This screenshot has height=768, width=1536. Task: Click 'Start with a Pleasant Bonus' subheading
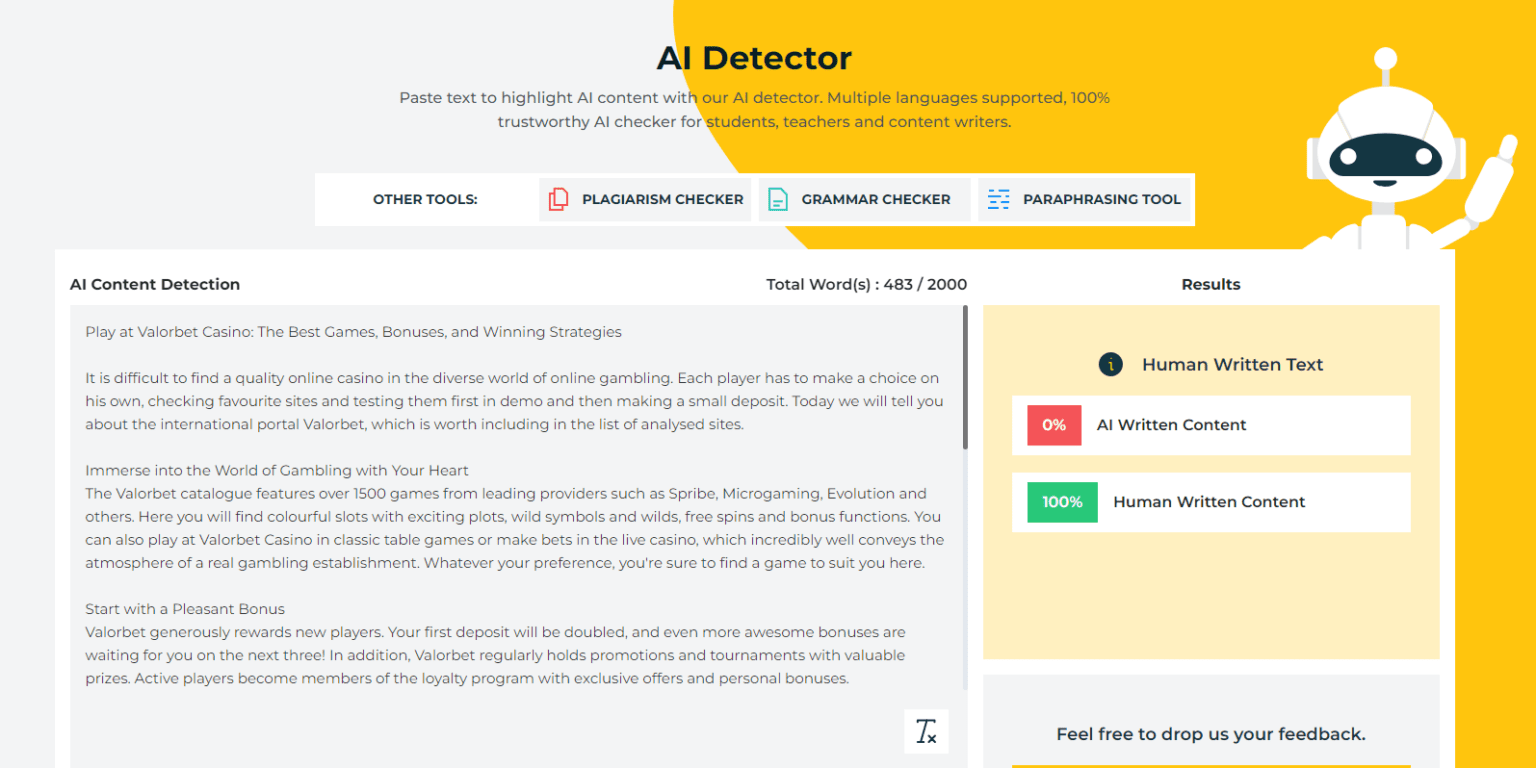point(185,609)
